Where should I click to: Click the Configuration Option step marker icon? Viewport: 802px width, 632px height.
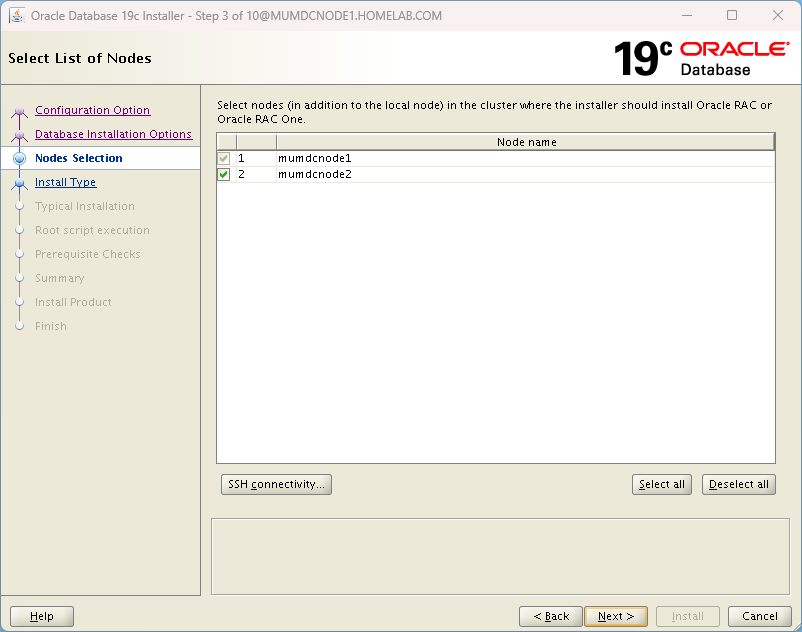pos(19,112)
